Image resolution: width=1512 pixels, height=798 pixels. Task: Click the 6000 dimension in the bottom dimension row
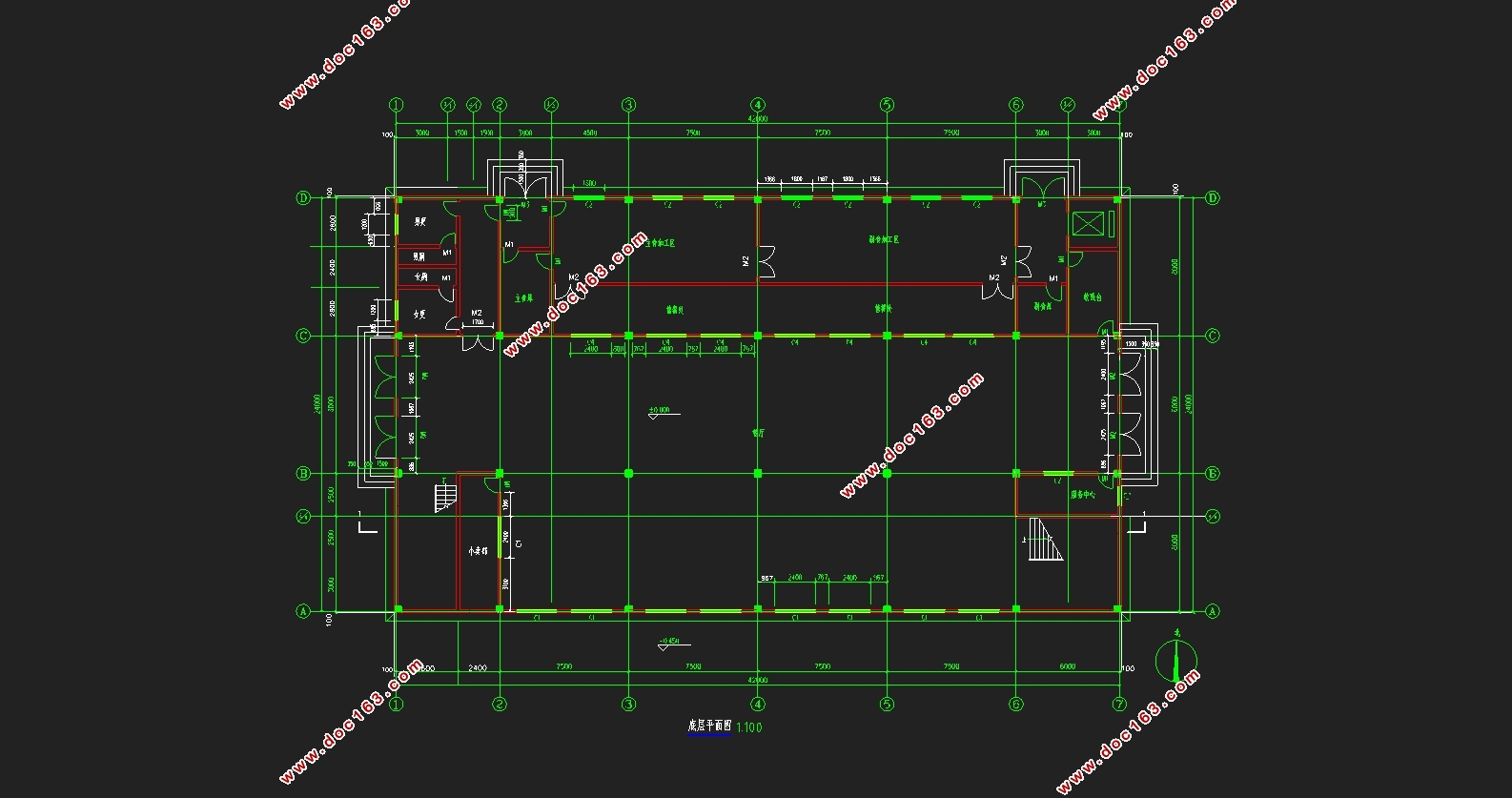click(x=1067, y=666)
